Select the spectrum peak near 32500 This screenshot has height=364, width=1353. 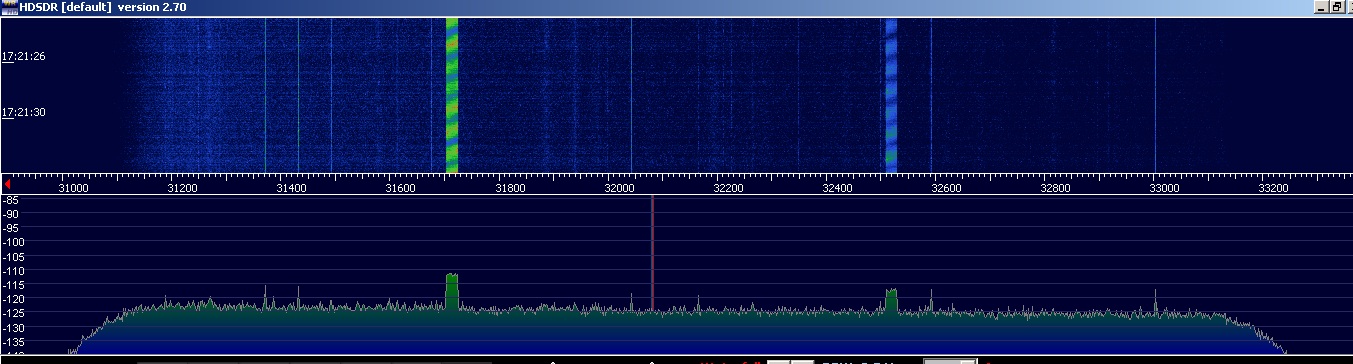891,298
